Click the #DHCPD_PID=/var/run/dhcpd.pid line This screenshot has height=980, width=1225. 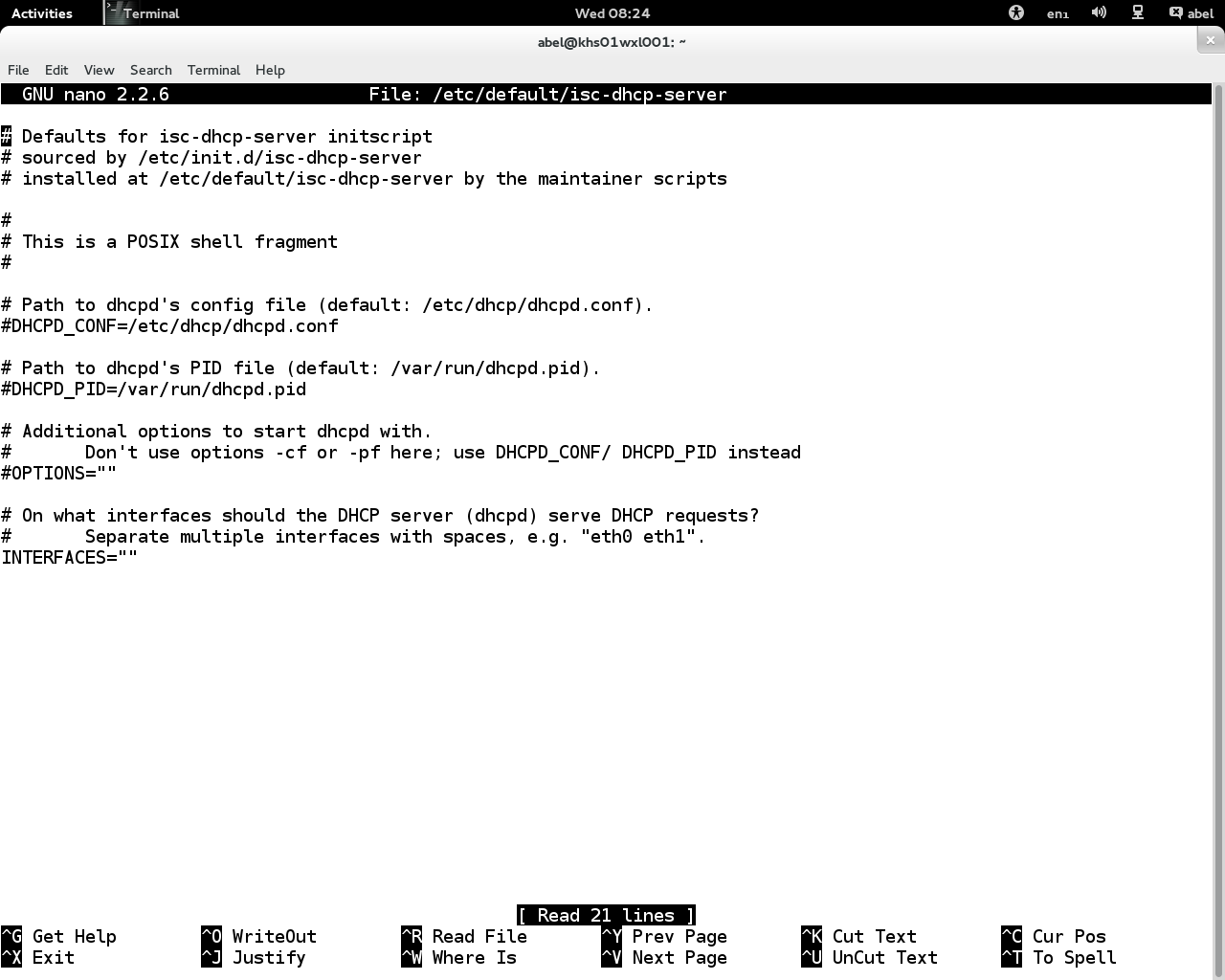tap(154, 390)
